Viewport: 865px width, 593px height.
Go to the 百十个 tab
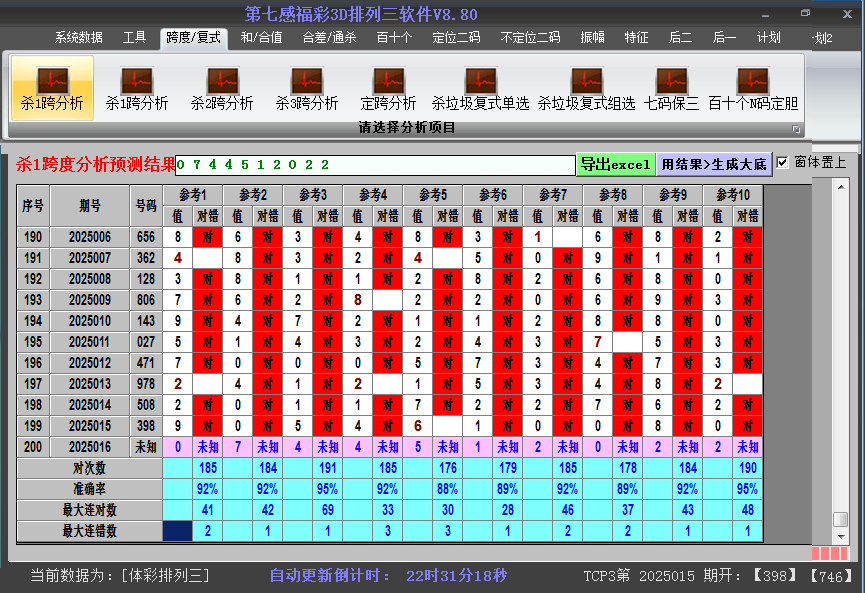coord(394,38)
